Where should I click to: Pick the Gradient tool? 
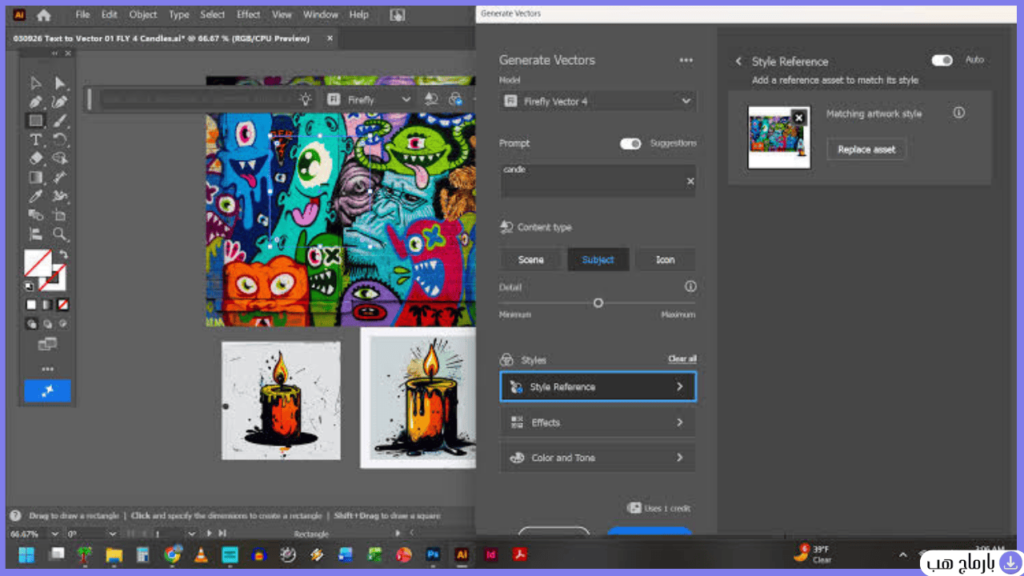35,177
